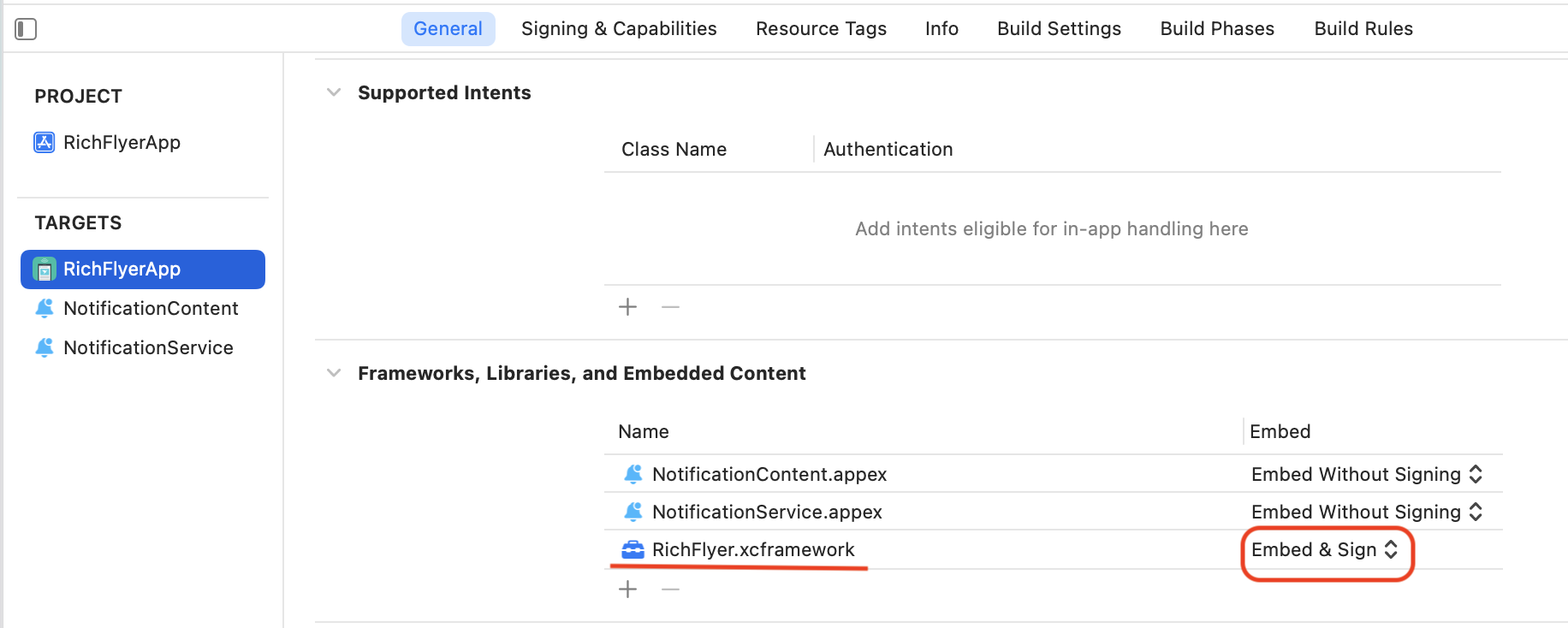Toggle the project navigator sidebar icon
Viewport: 1568px width, 628px height.
coord(26,29)
